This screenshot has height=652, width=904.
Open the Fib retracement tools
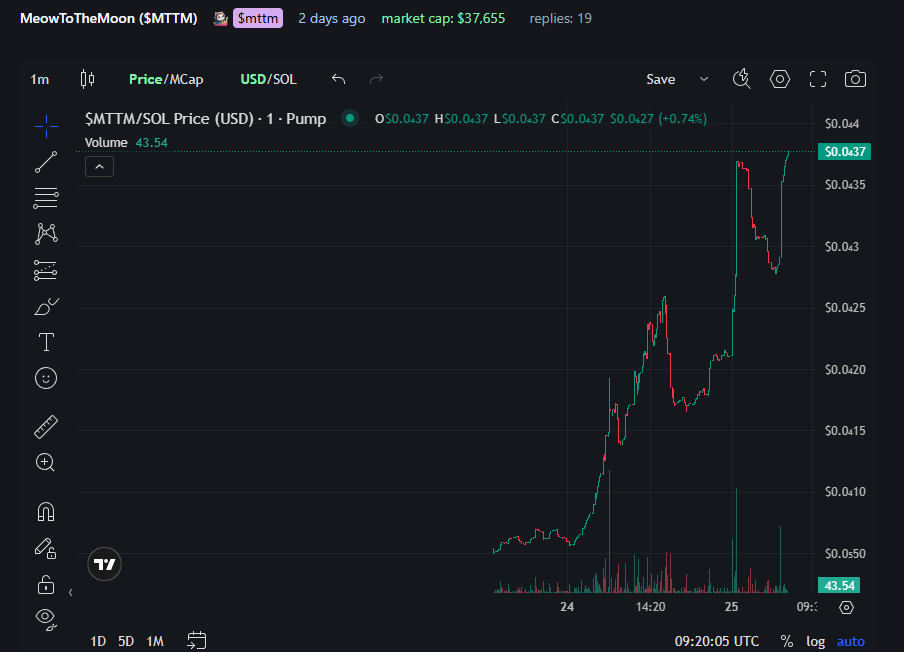tap(46, 198)
